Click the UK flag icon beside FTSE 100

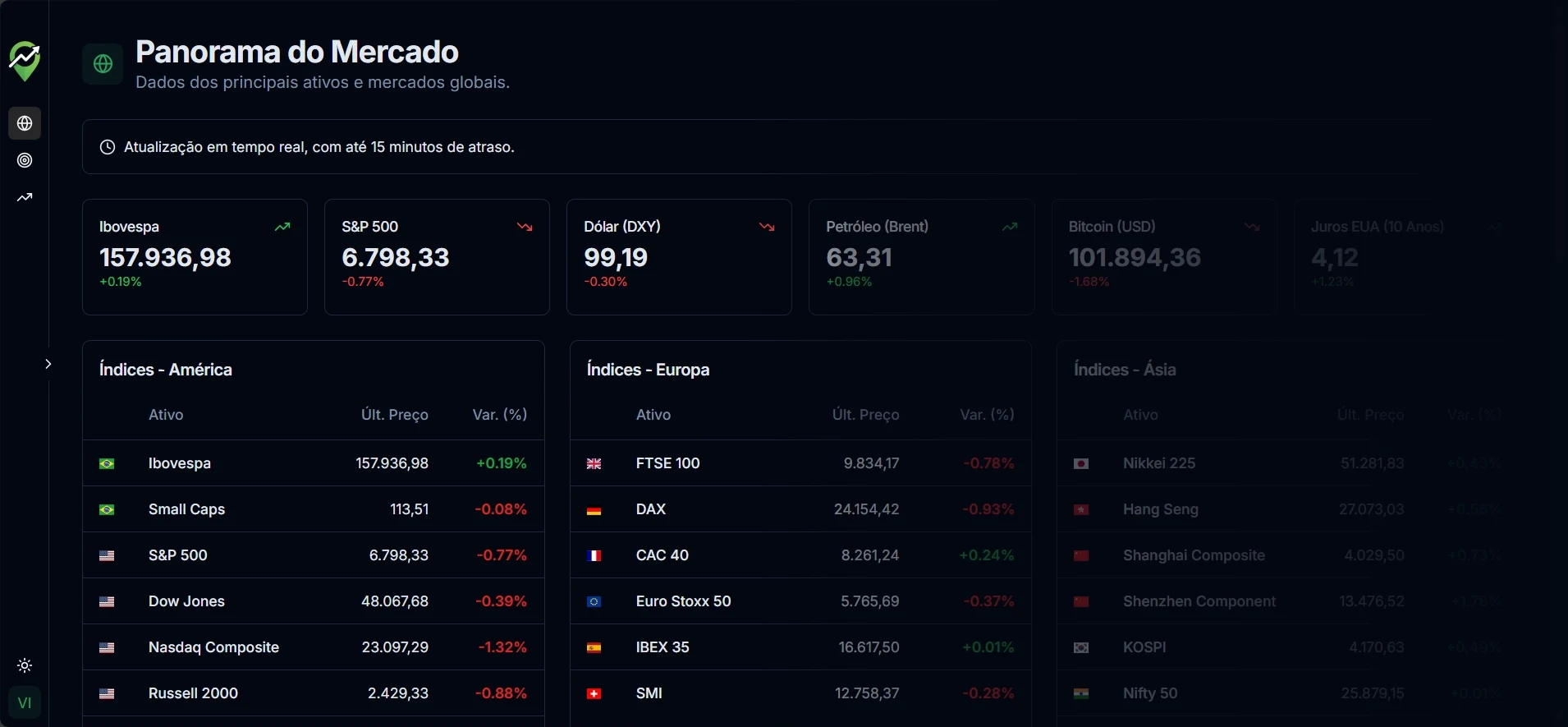(594, 463)
